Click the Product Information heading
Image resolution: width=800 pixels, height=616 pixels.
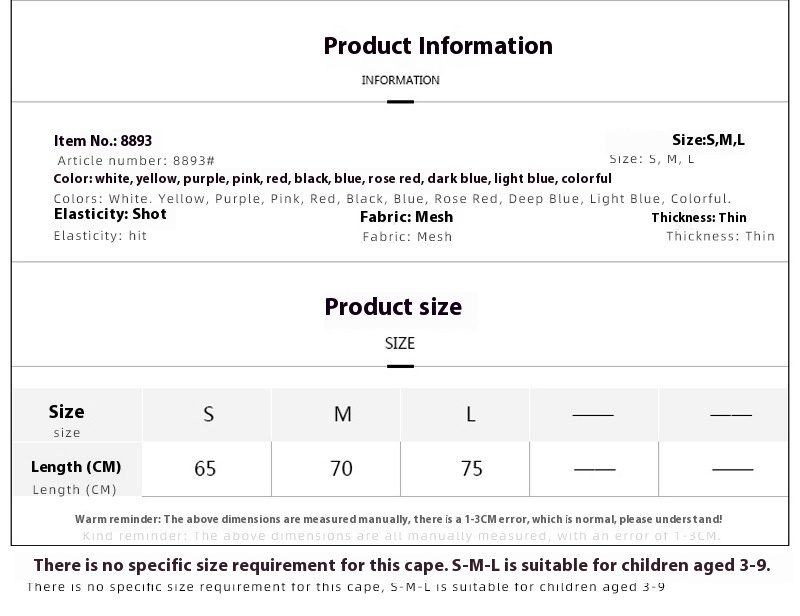pyautogui.click(x=438, y=46)
